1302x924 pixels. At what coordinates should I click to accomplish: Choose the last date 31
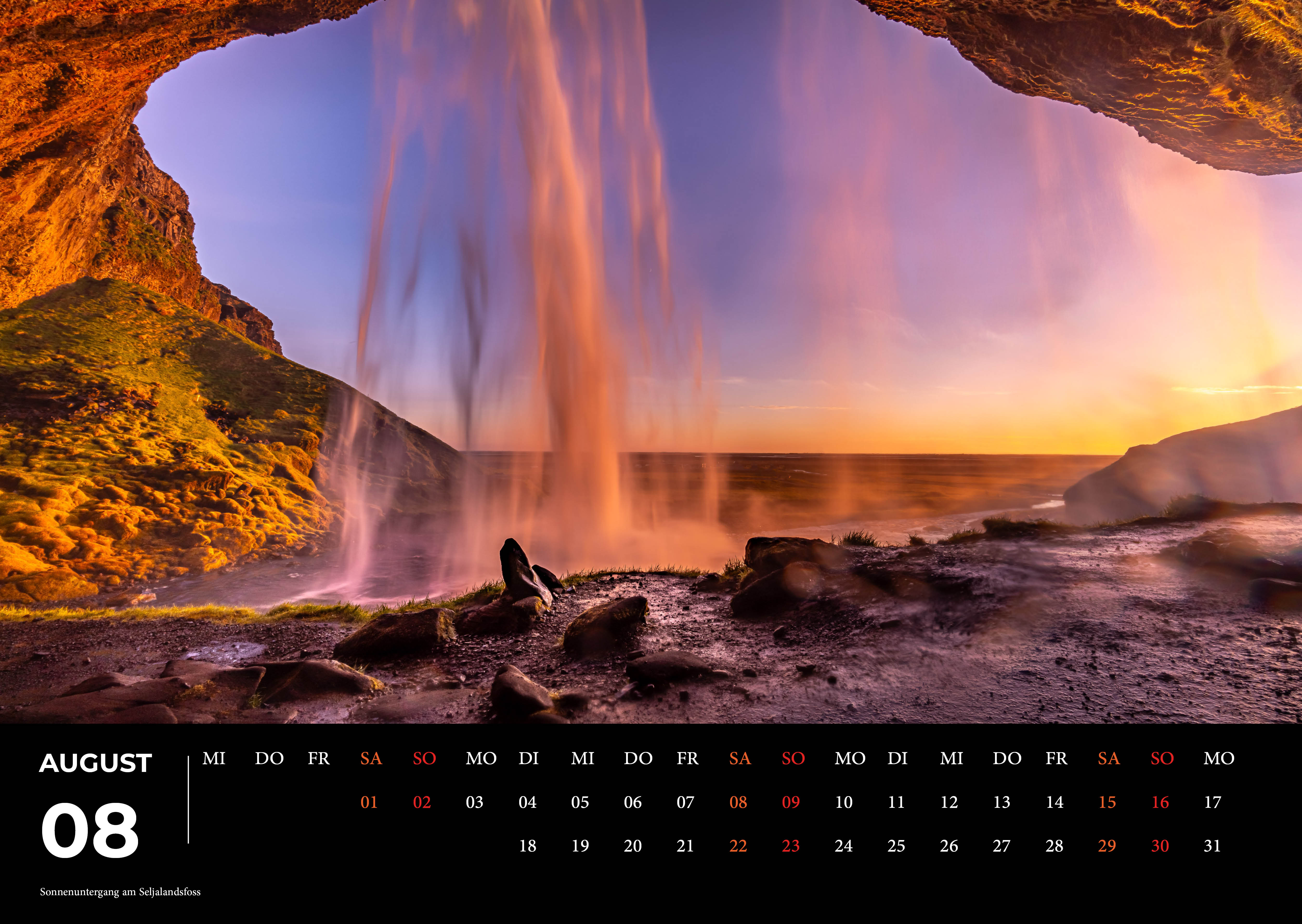coord(1212,846)
